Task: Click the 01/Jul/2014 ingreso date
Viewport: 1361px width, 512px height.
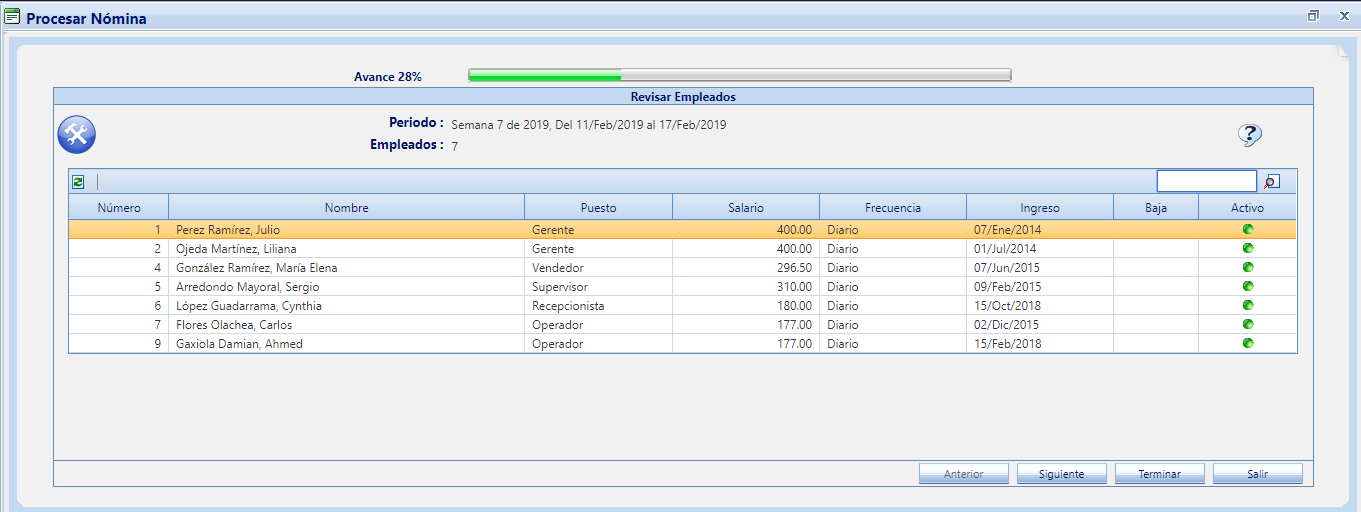Action: pos(1005,249)
